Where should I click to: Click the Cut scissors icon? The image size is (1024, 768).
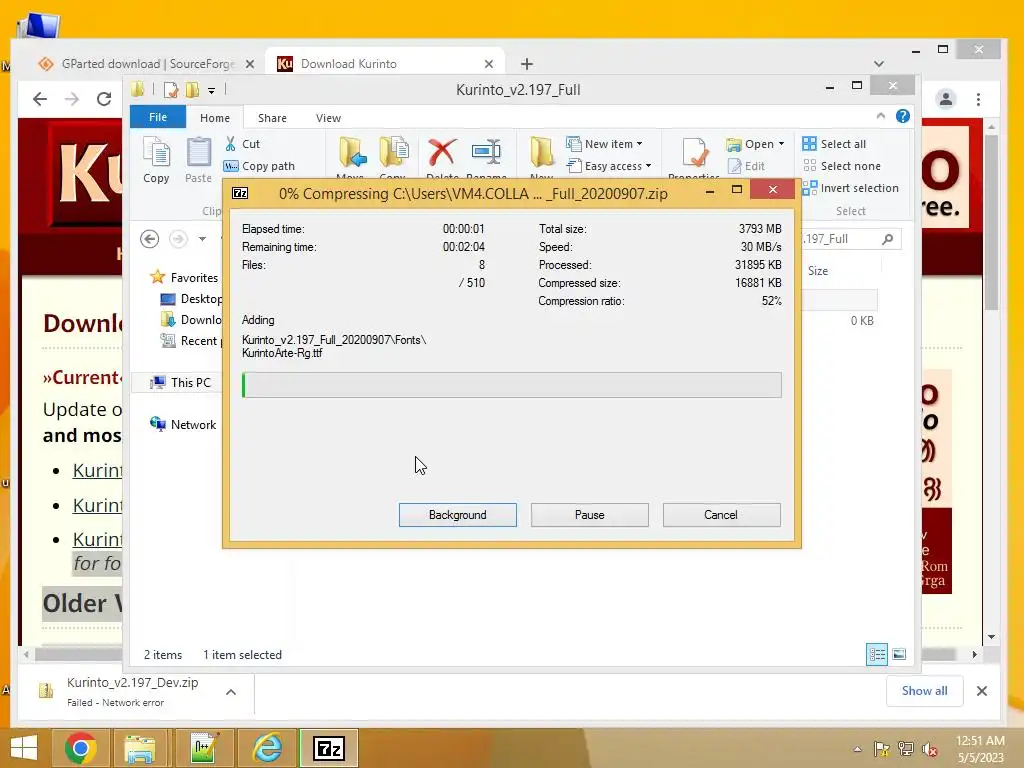tap(231, 144)
